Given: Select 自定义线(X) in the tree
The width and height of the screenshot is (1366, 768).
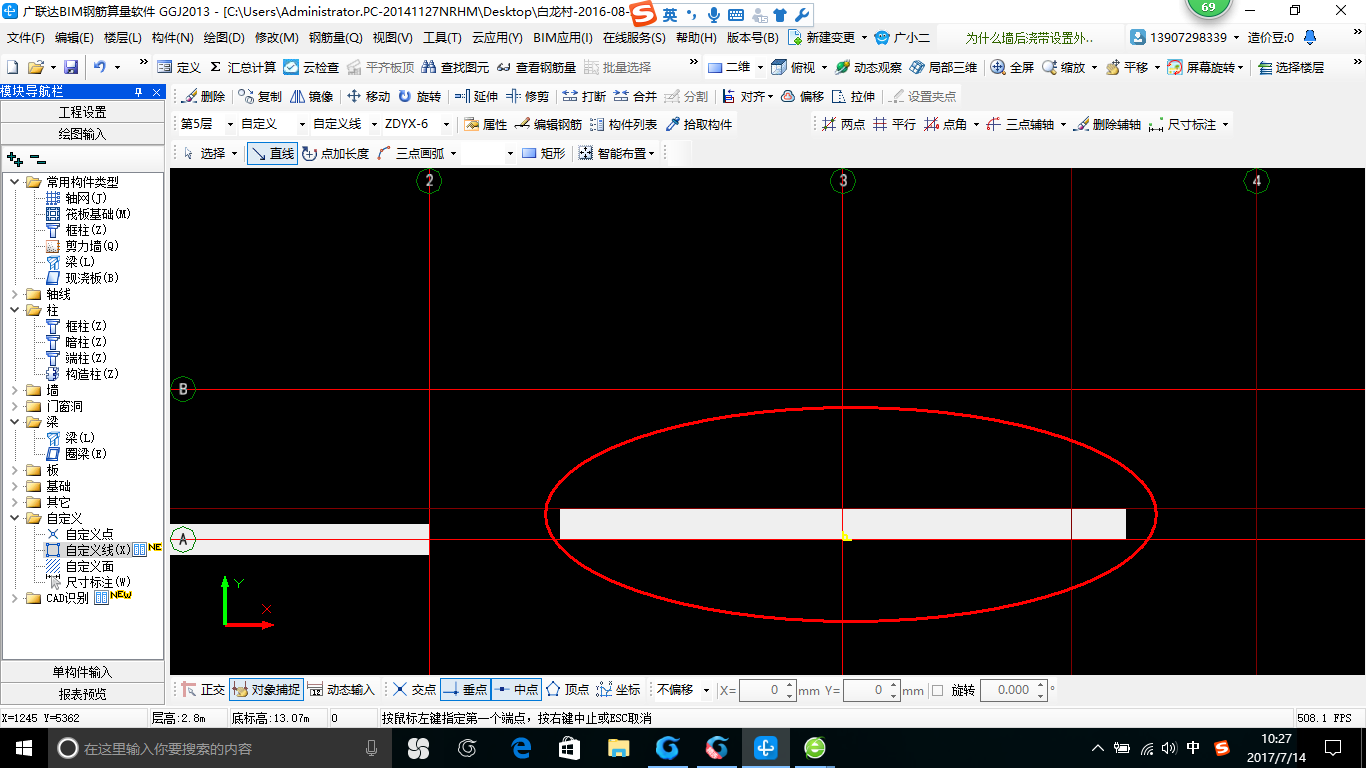Looking at the screenshot, I should (98, 550).
